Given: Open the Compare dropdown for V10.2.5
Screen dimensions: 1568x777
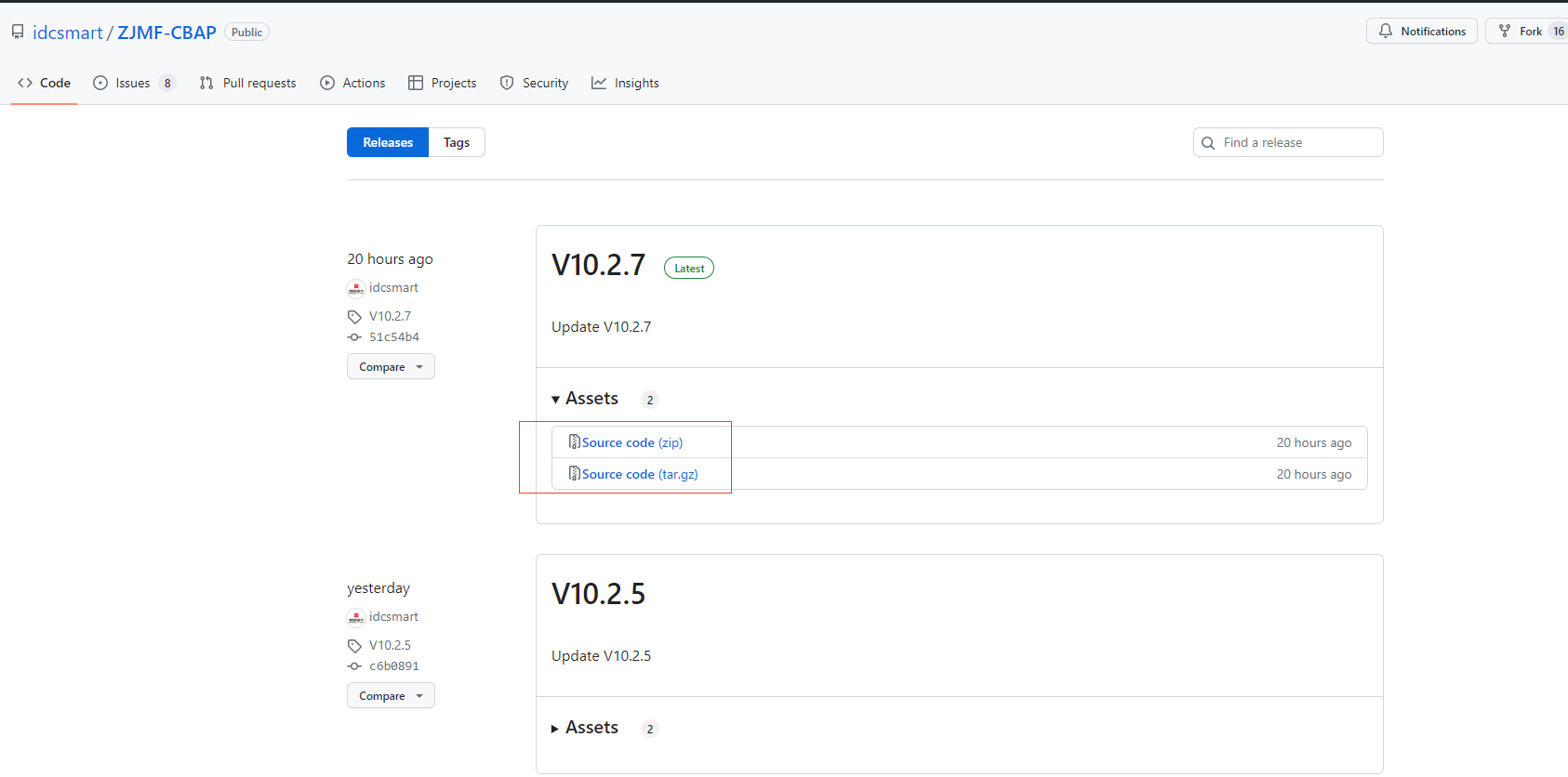Looking at the screenshot, I should coord(391,695).
